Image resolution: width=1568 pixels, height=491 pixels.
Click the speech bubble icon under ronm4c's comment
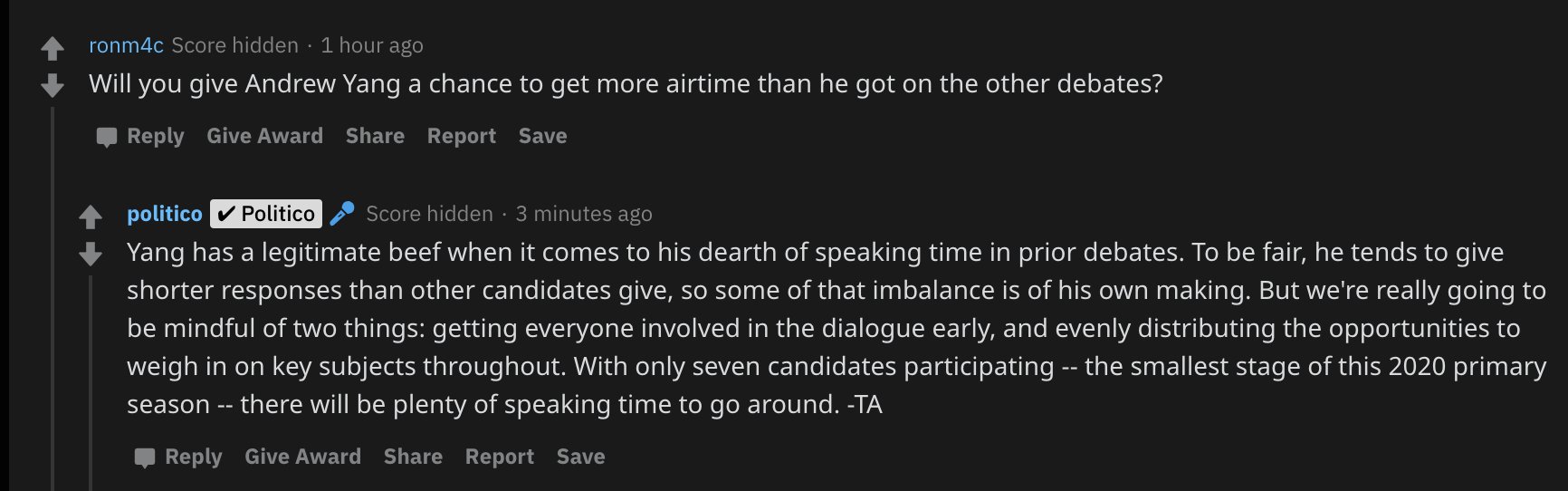pyautogui.click(x=107, y=137)
